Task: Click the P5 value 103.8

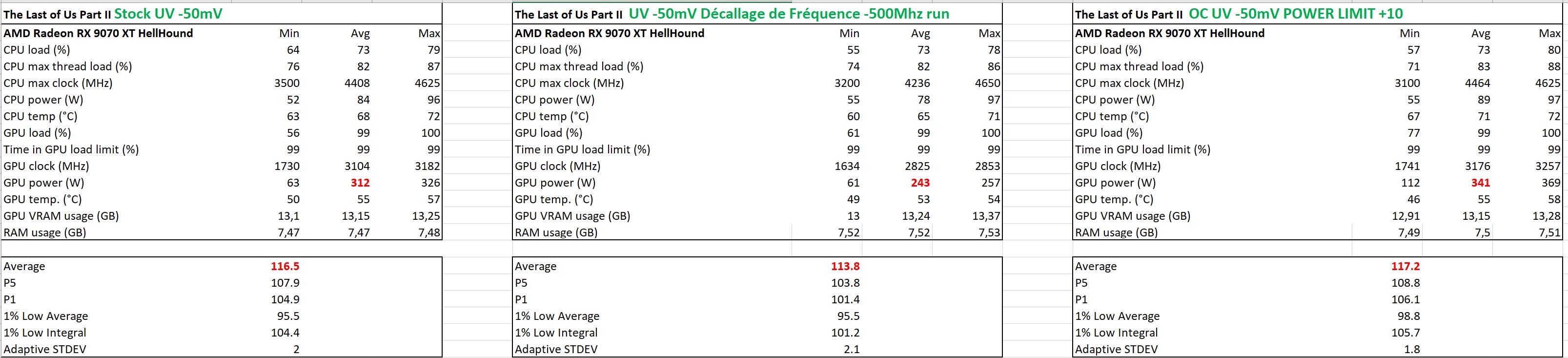Action: pyautogui.click(x=845, y=283)
